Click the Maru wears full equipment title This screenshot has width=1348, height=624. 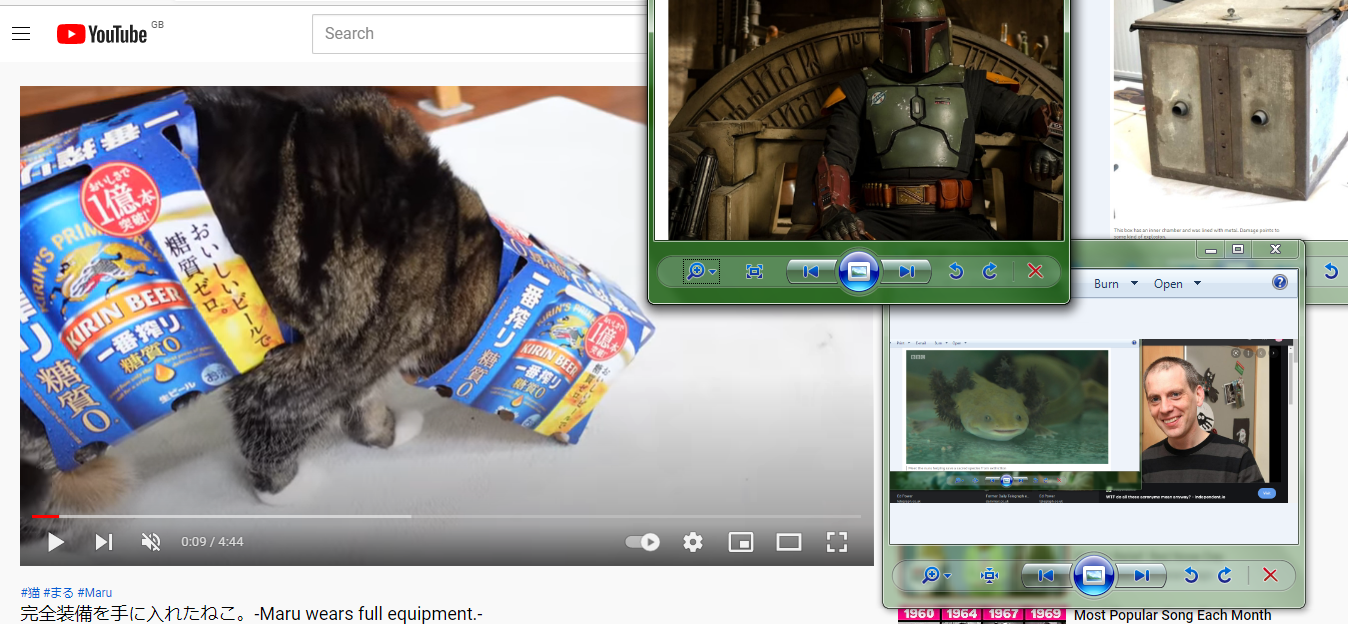point(251,613)
